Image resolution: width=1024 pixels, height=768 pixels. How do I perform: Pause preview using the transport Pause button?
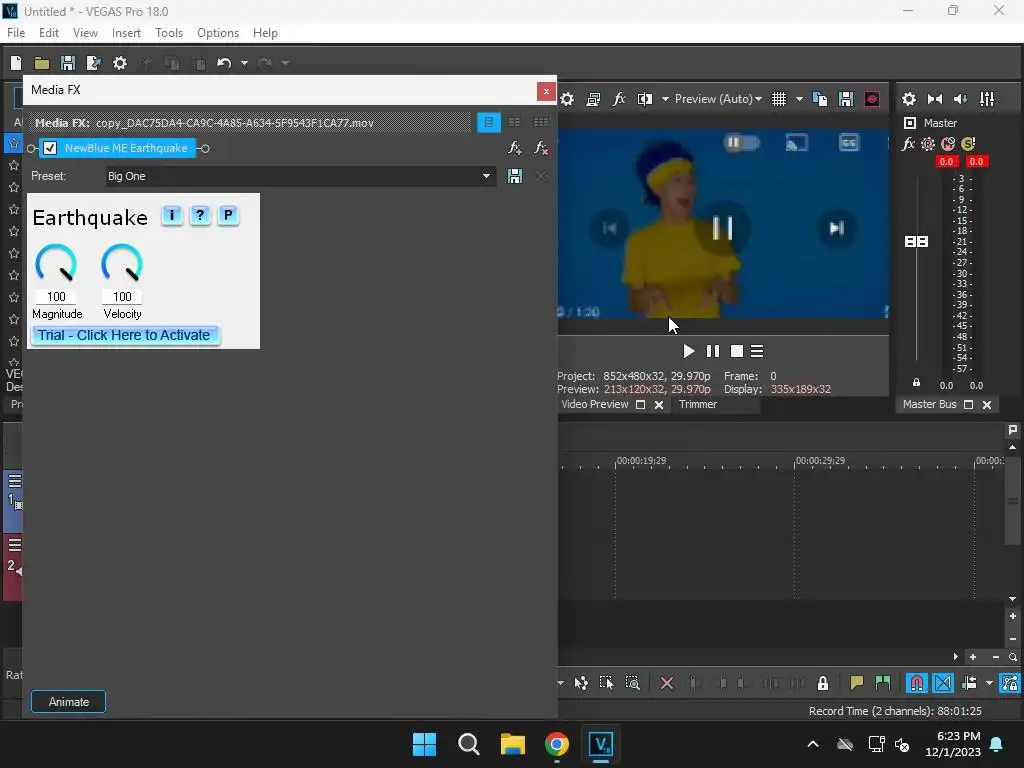tap(713, 351)
